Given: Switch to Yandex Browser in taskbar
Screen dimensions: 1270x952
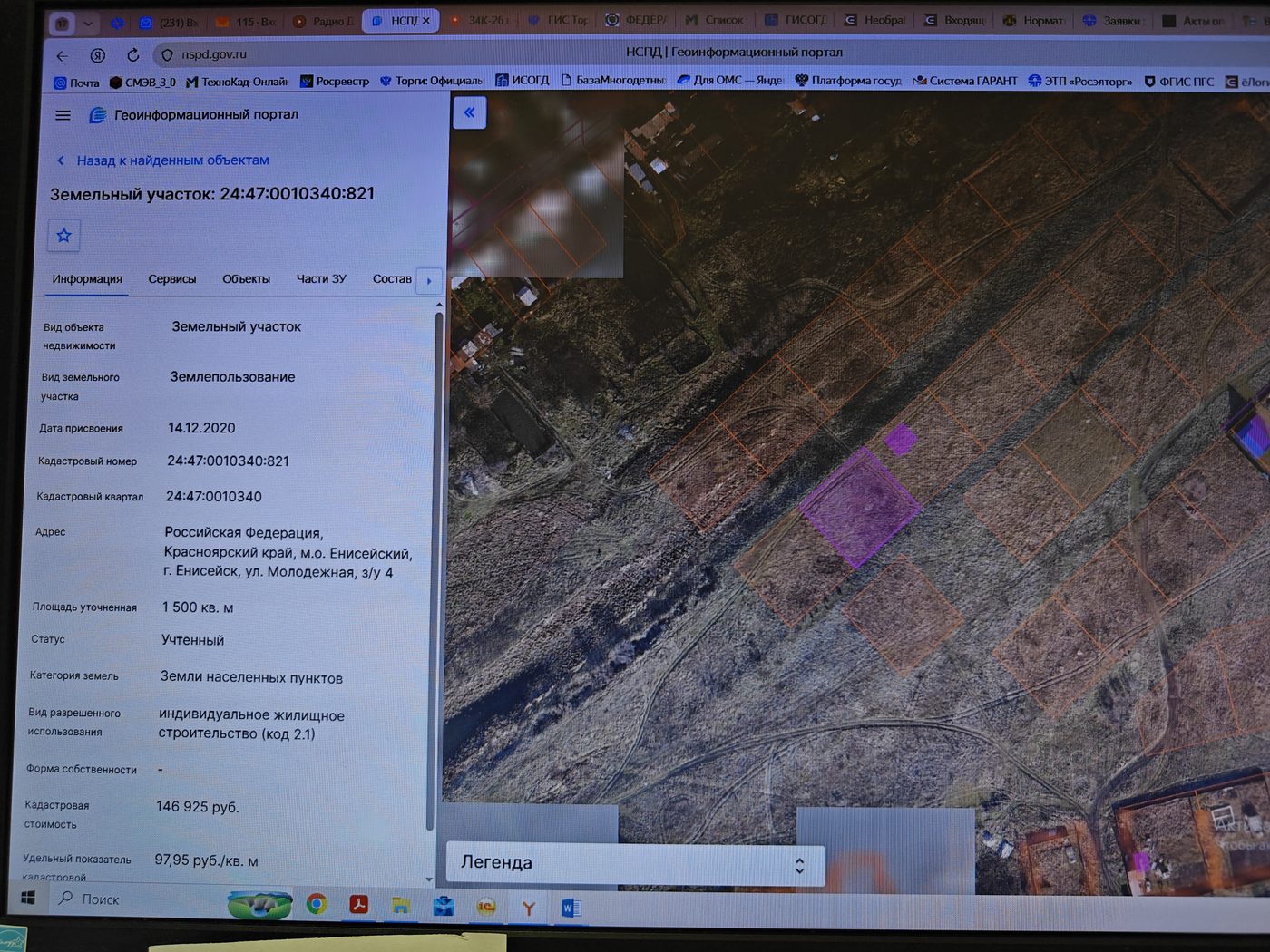Looking at the screenshot, I should tap(529, 908).
